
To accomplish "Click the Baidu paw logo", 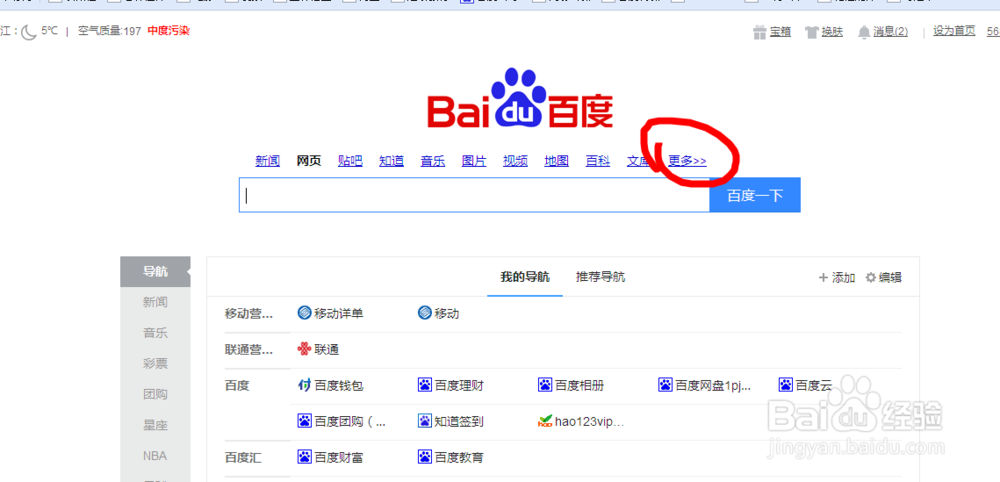I will (x=520, y=97).
